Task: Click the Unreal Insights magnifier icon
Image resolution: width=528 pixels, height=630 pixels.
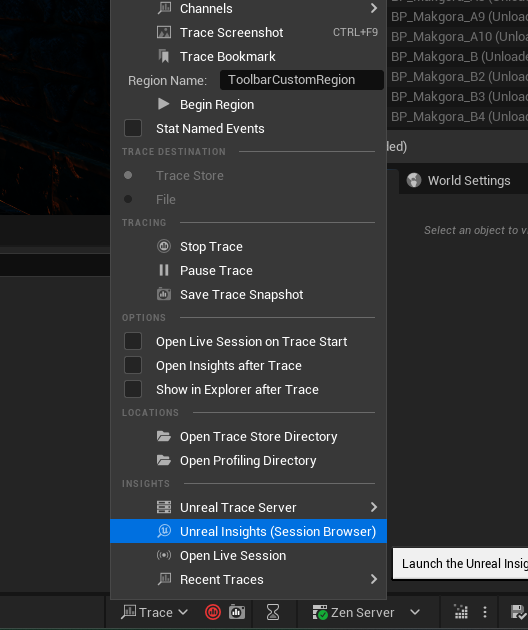Action: [164, 531]
